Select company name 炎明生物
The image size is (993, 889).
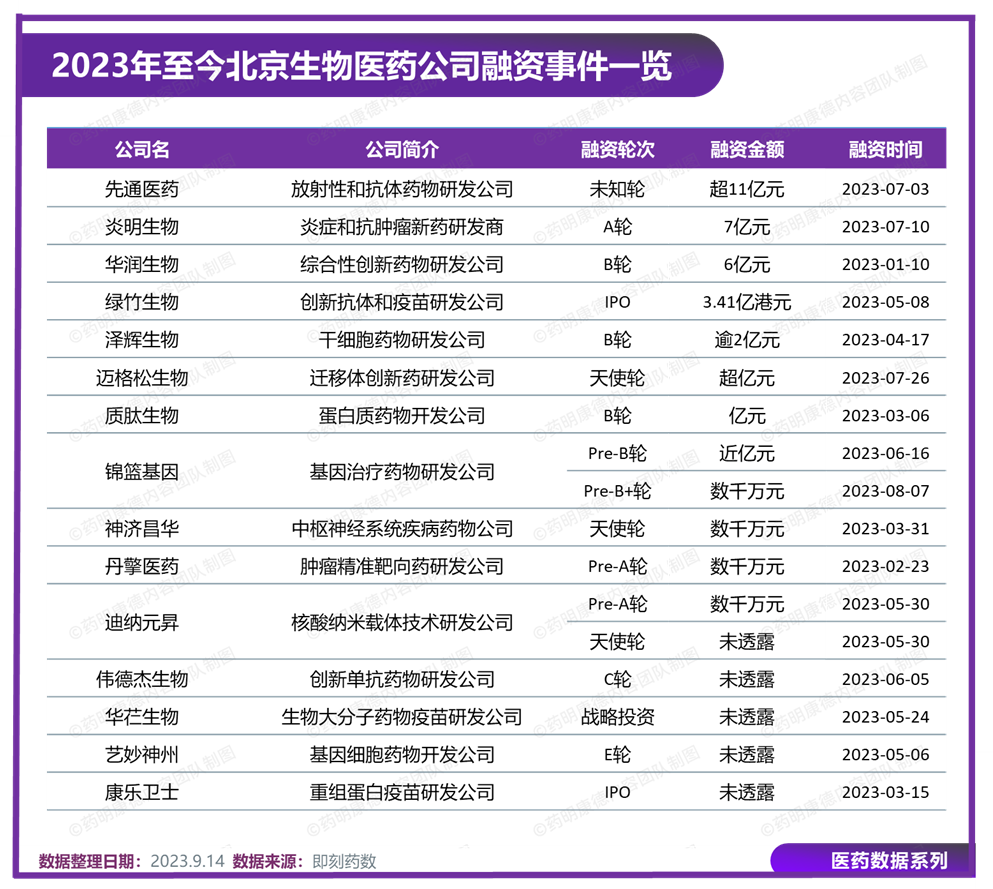click(142, 227)
